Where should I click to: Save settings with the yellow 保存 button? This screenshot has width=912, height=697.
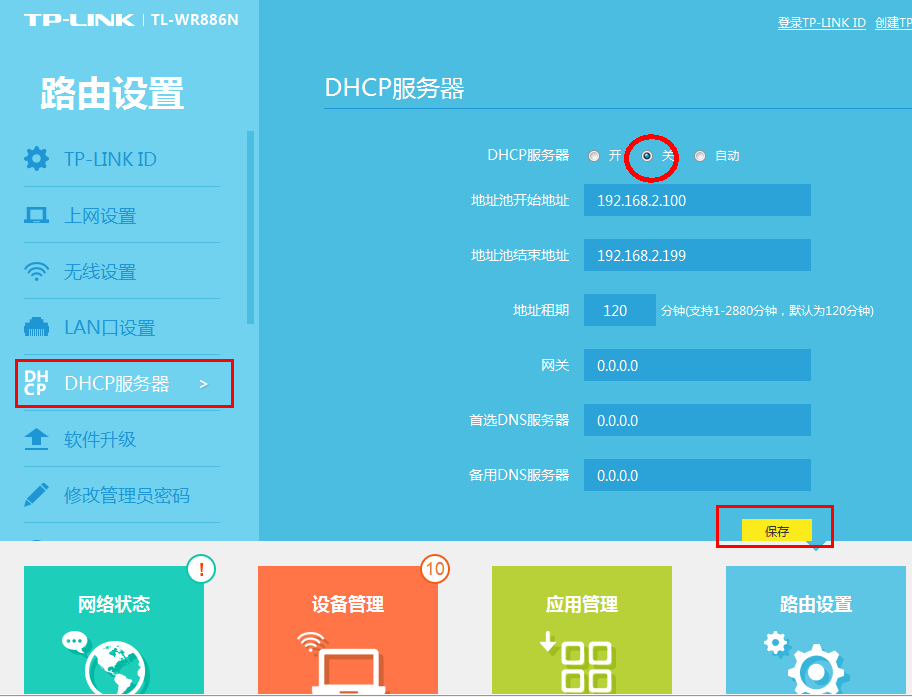(776, 531)
